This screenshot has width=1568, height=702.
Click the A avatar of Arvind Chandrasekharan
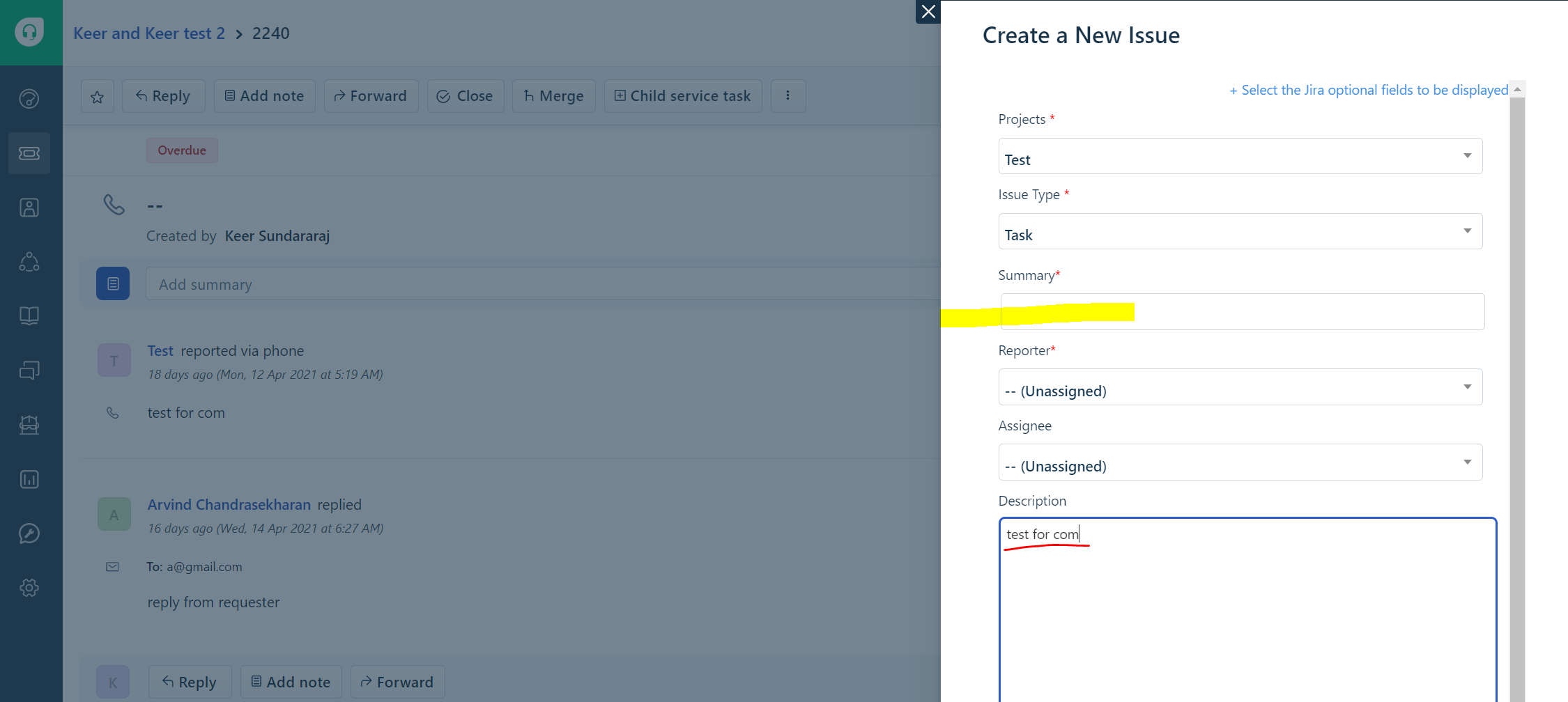pos(114,515)
